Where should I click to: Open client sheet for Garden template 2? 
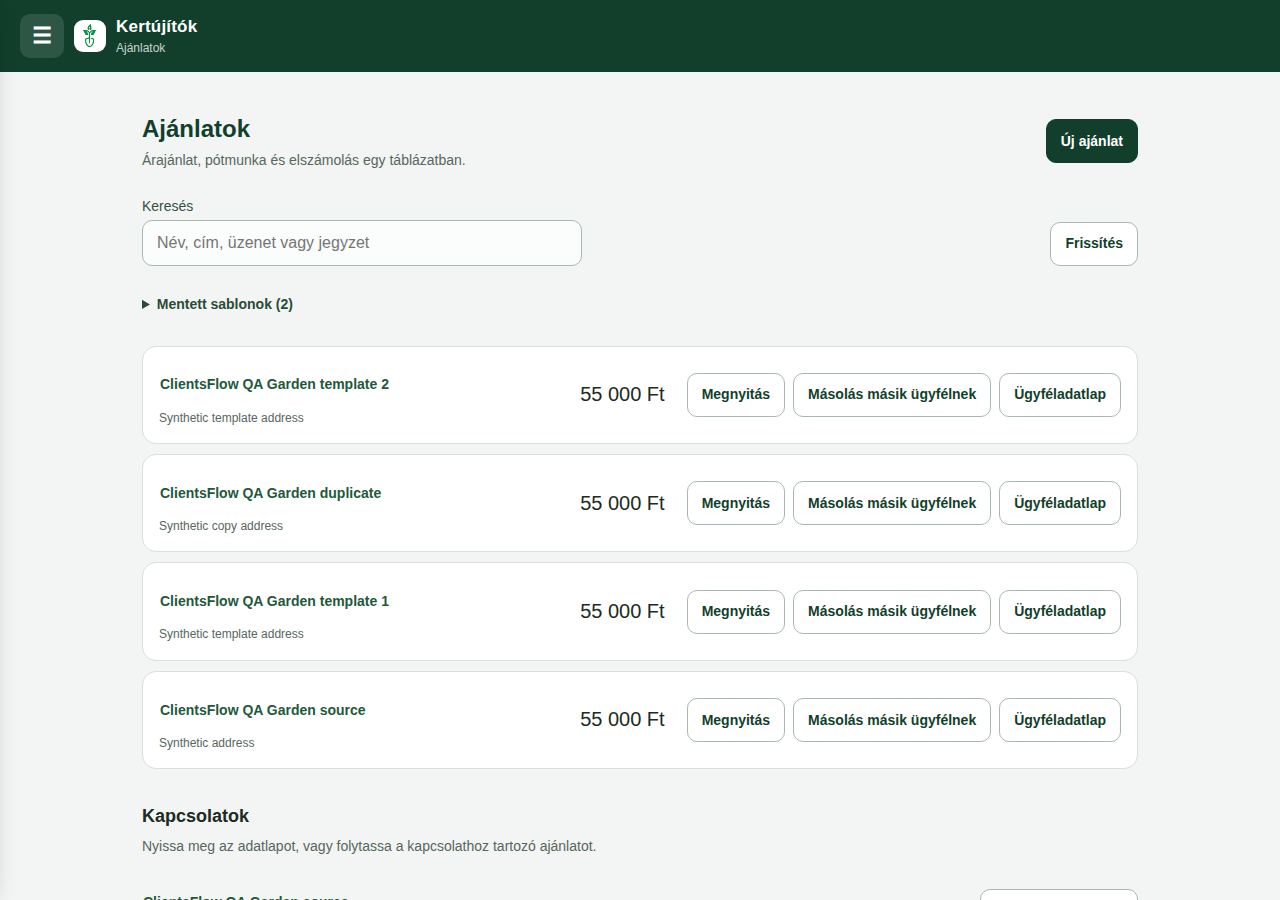pos(1060,395)
